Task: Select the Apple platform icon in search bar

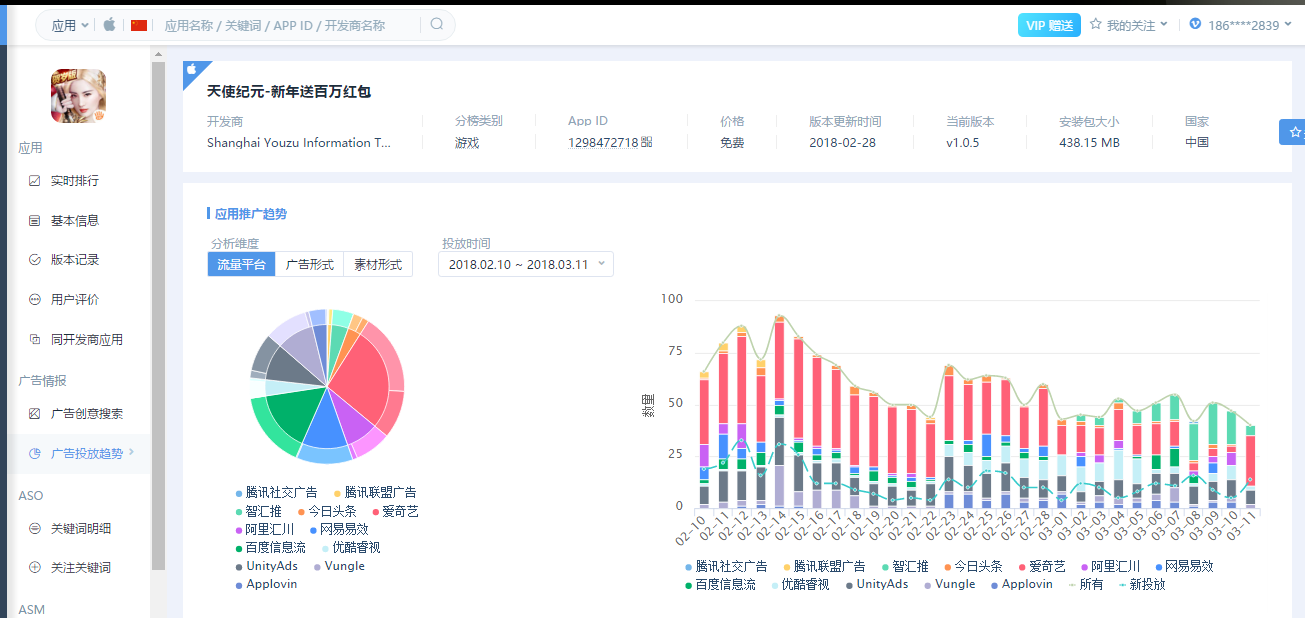Action: coord(109,25)
